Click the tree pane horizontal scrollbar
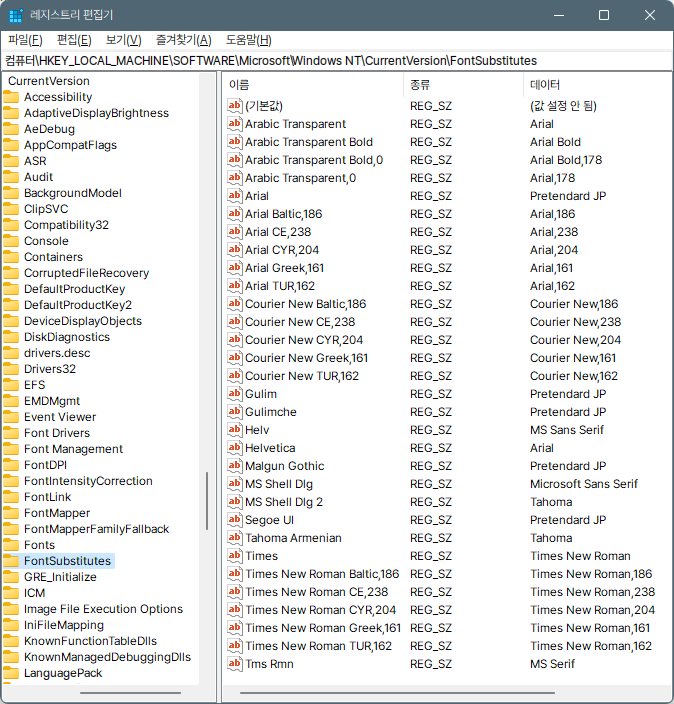674x704 pixels. point(130,693)
